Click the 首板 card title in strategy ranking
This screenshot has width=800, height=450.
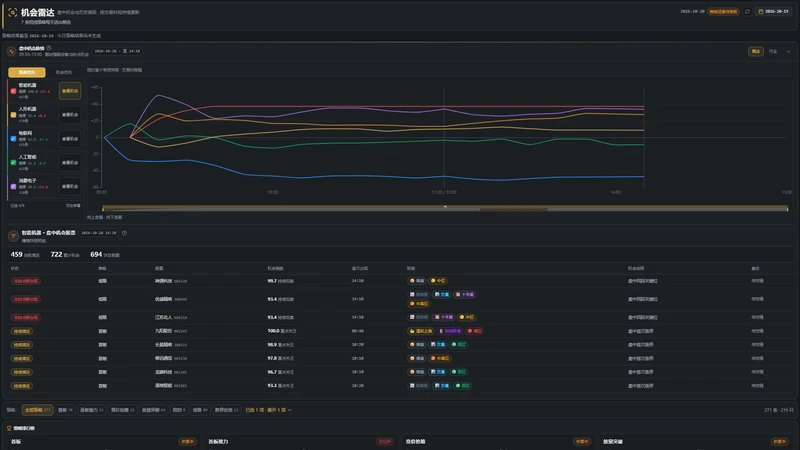[16, 441]
